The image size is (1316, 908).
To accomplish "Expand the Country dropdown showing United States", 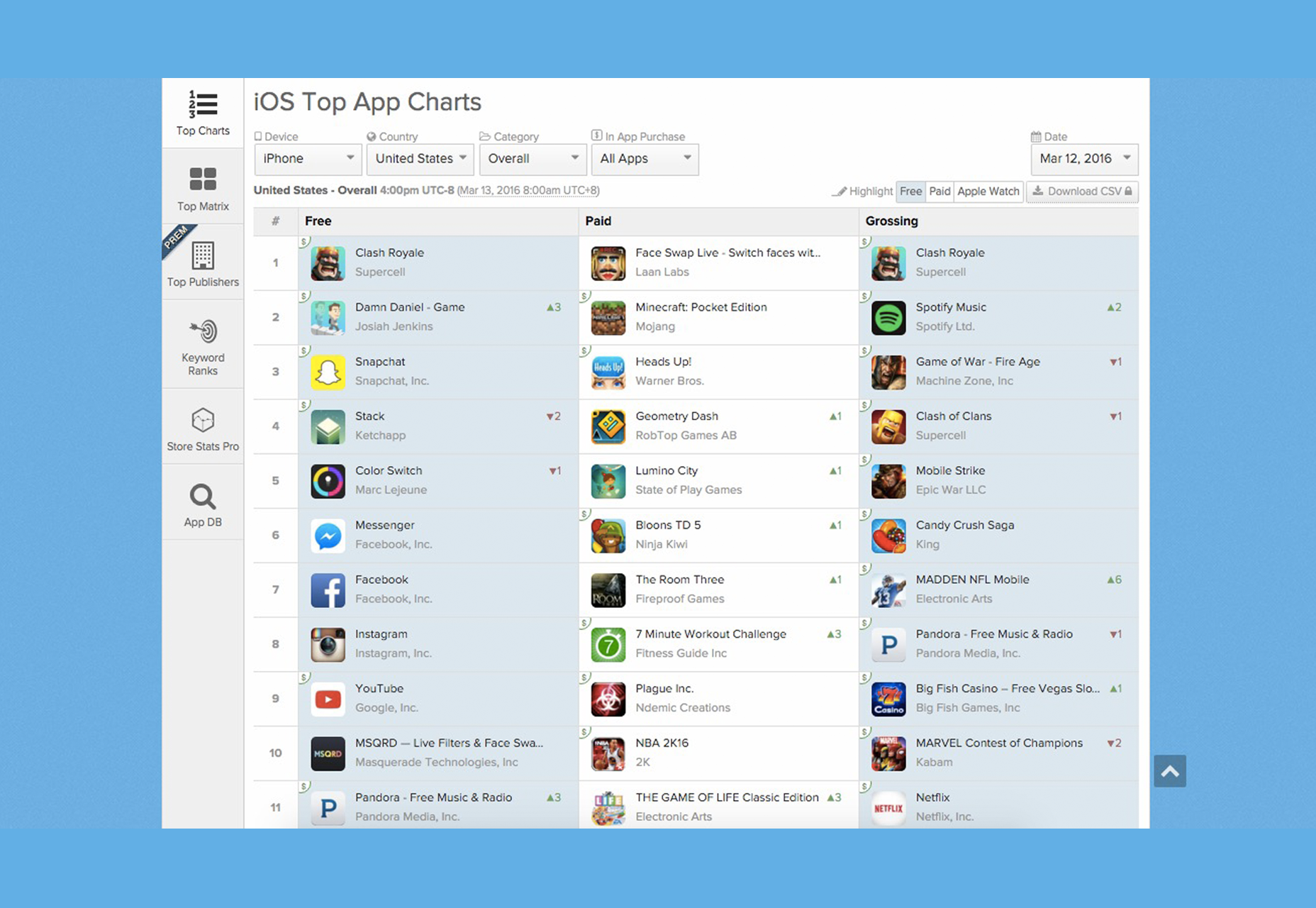I will pyautogui.click(x=420, y=159).
